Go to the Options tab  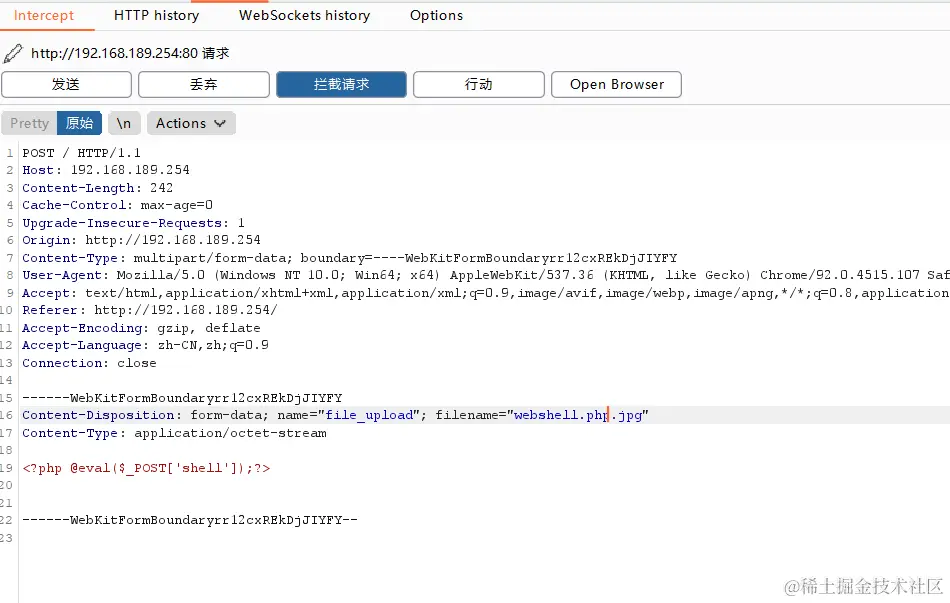coord(436,16)
